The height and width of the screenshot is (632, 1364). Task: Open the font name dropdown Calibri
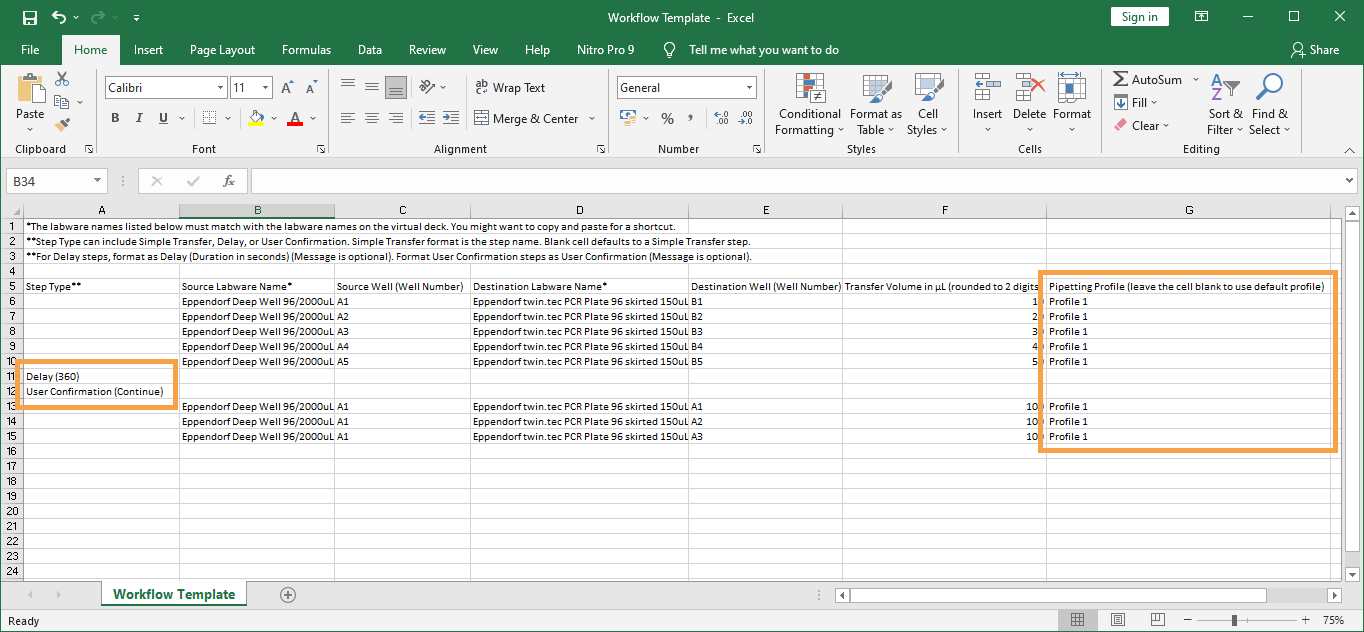pyautogui.click(x=220, y=88)
